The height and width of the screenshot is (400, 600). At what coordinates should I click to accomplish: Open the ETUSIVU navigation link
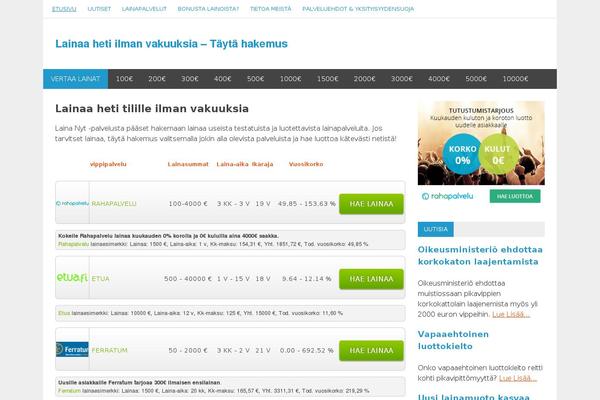[64, 9]
